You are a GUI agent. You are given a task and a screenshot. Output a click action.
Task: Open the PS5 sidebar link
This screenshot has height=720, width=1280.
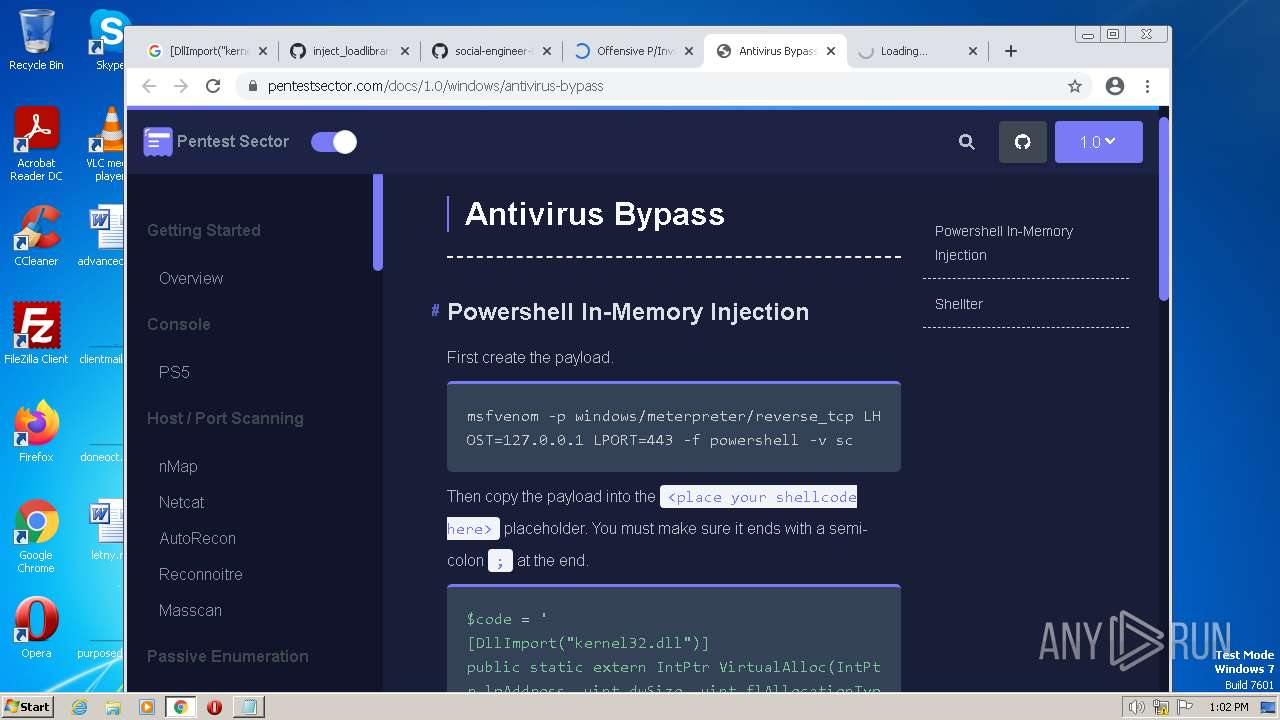point(174,372)
